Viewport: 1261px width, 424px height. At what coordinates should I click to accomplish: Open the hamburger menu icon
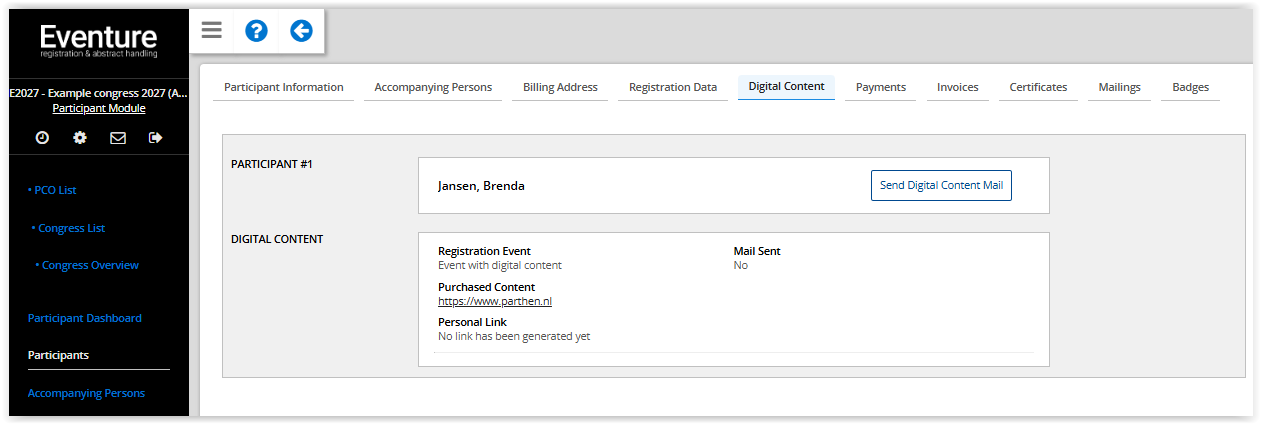point(211,30)
